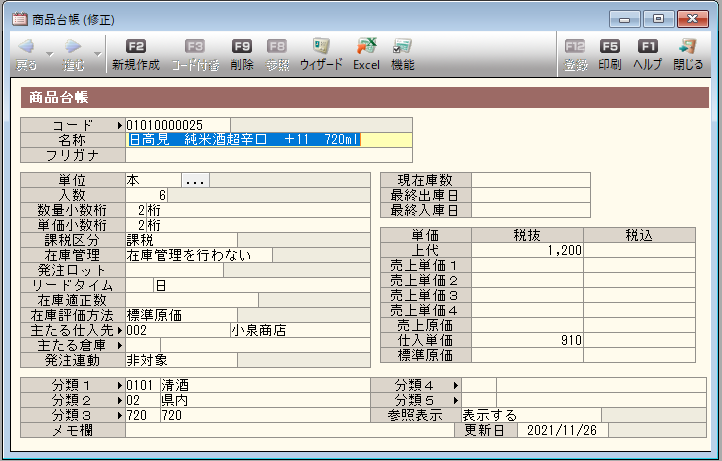Click the F9 削除 delete icon
722x461 pixels.
coord(241,55)
